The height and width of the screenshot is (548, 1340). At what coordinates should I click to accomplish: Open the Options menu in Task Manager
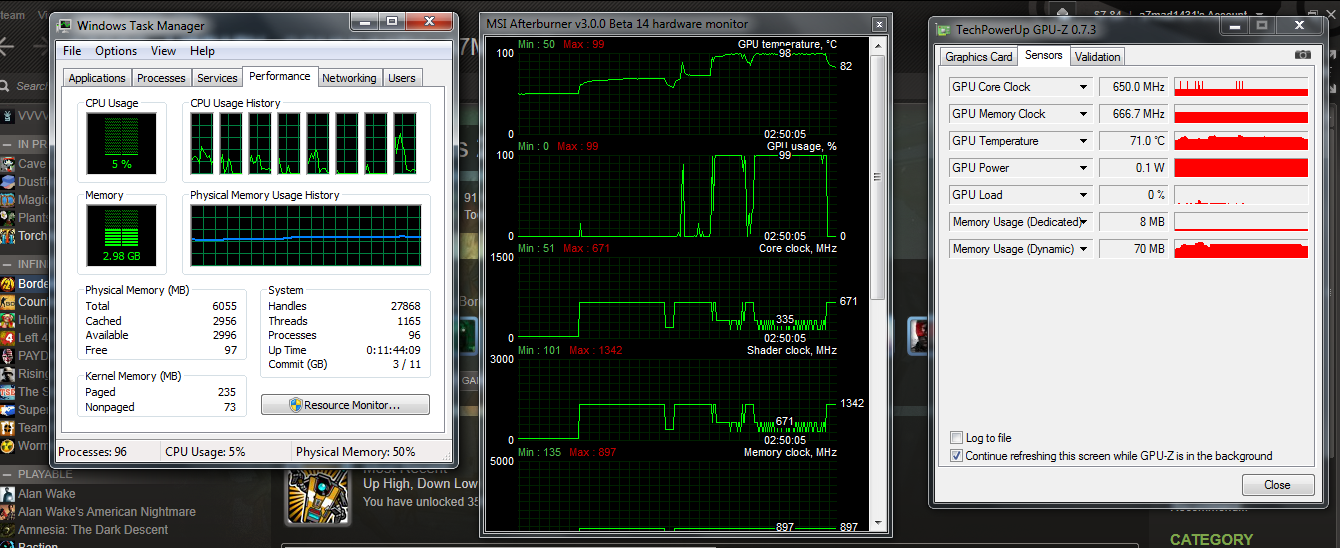[x=116, y=51]
